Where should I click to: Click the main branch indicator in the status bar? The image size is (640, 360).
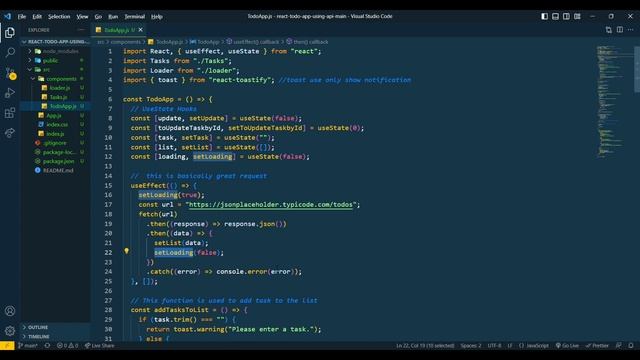pos(28,345)
